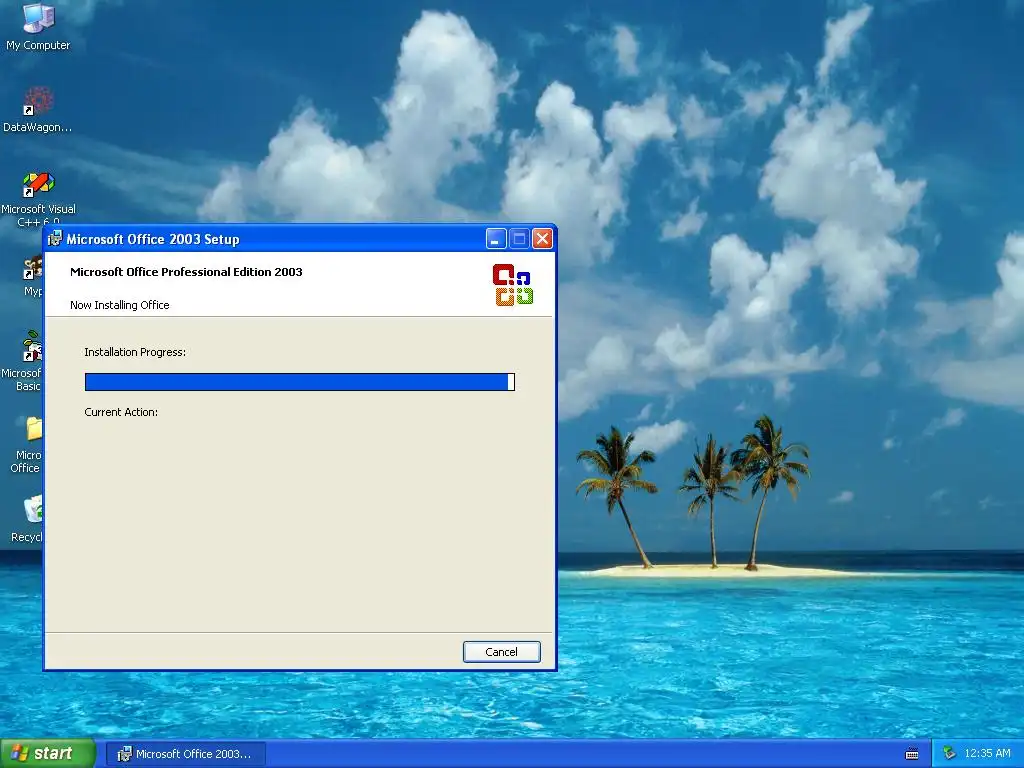Select the DataWagon desktop shortcut icon
1024x768 pixels.
click(x=38, y=110)
